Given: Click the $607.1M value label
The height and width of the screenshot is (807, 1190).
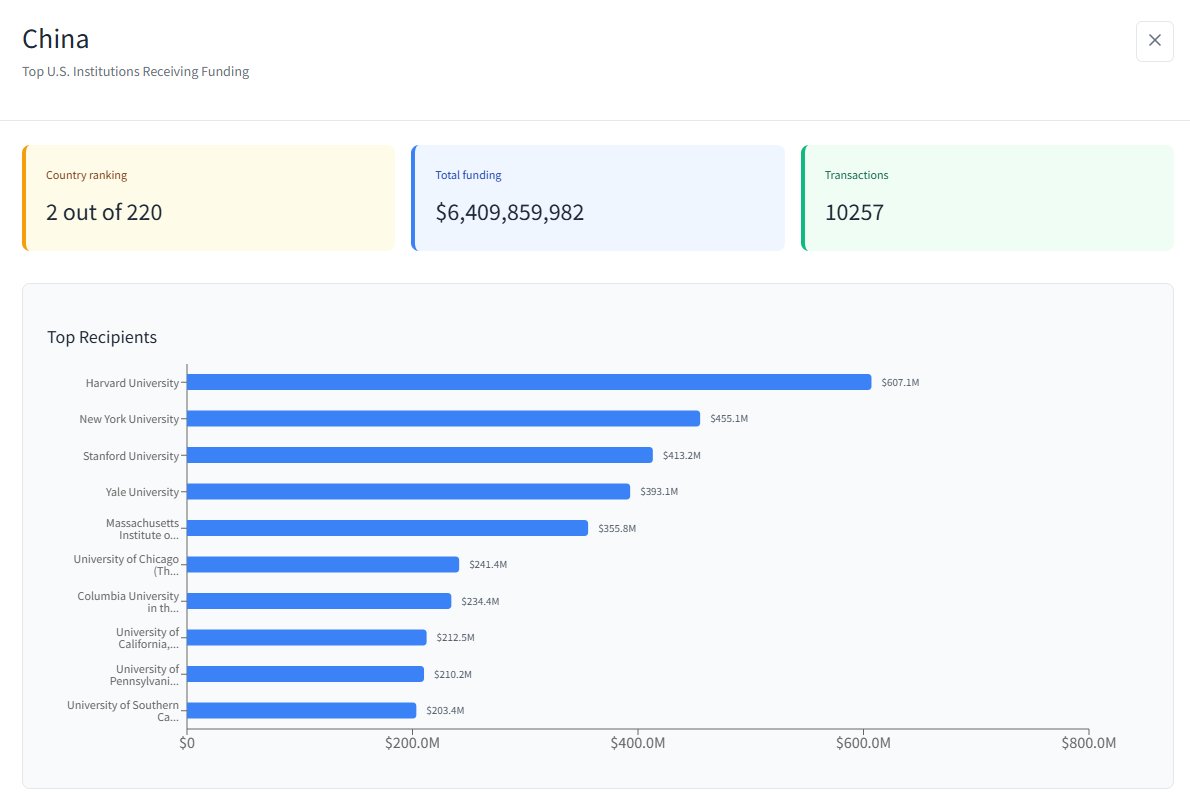Looking at the screenshot, I should pos(900,383).
